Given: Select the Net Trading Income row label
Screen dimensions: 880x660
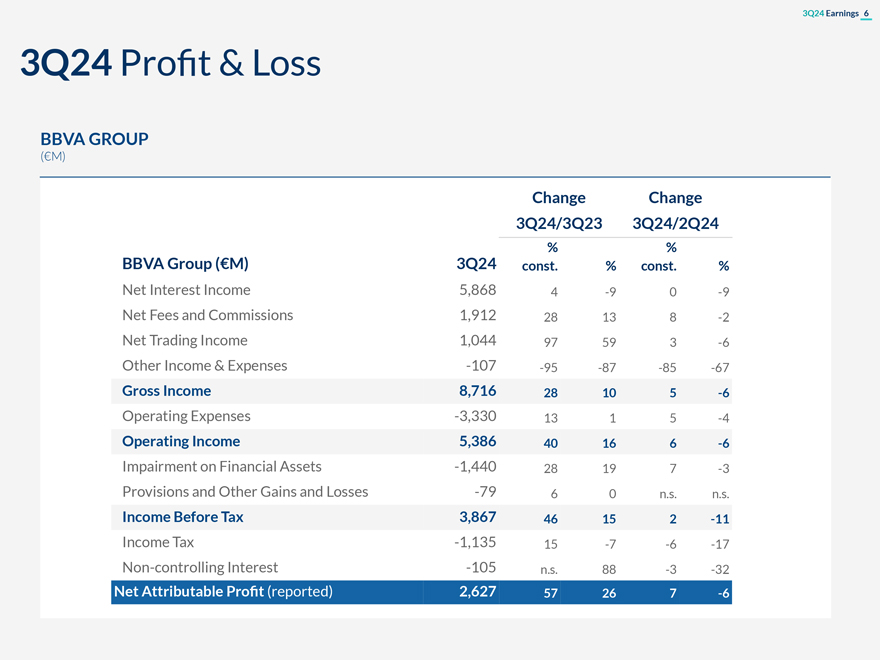Looking at the screenshot, I should [184, 340].
